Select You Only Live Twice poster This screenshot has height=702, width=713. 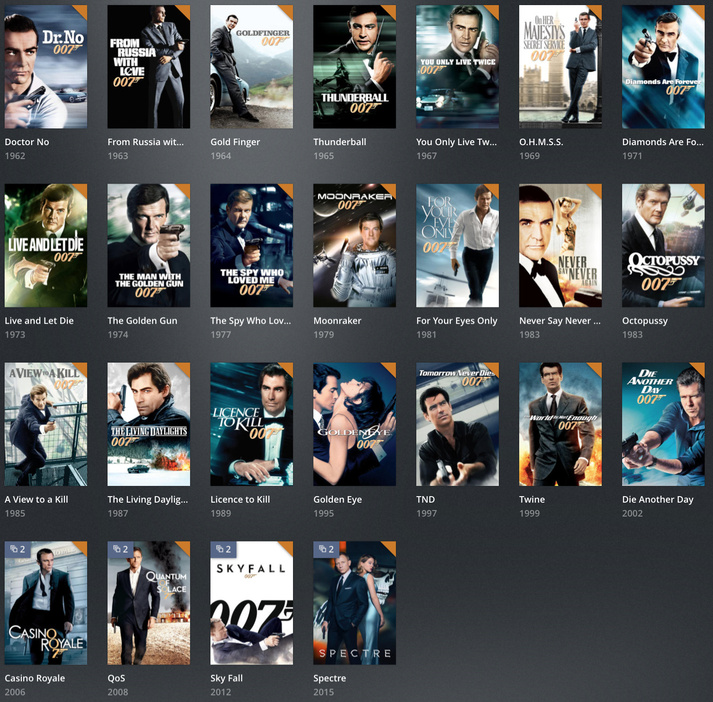[x=457, y=67]
